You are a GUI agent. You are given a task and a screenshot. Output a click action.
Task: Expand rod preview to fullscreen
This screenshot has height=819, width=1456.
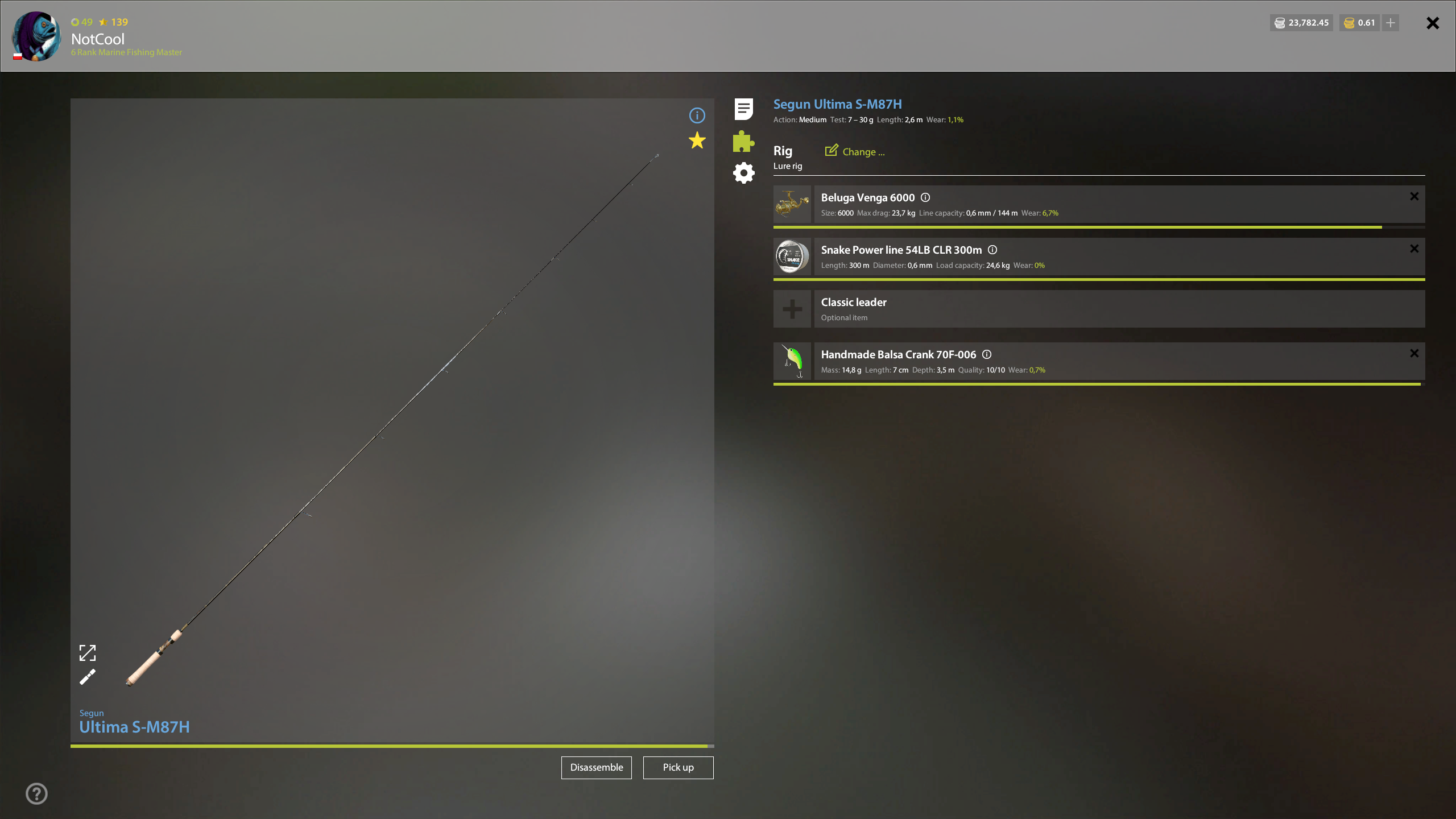click(88, 652)
